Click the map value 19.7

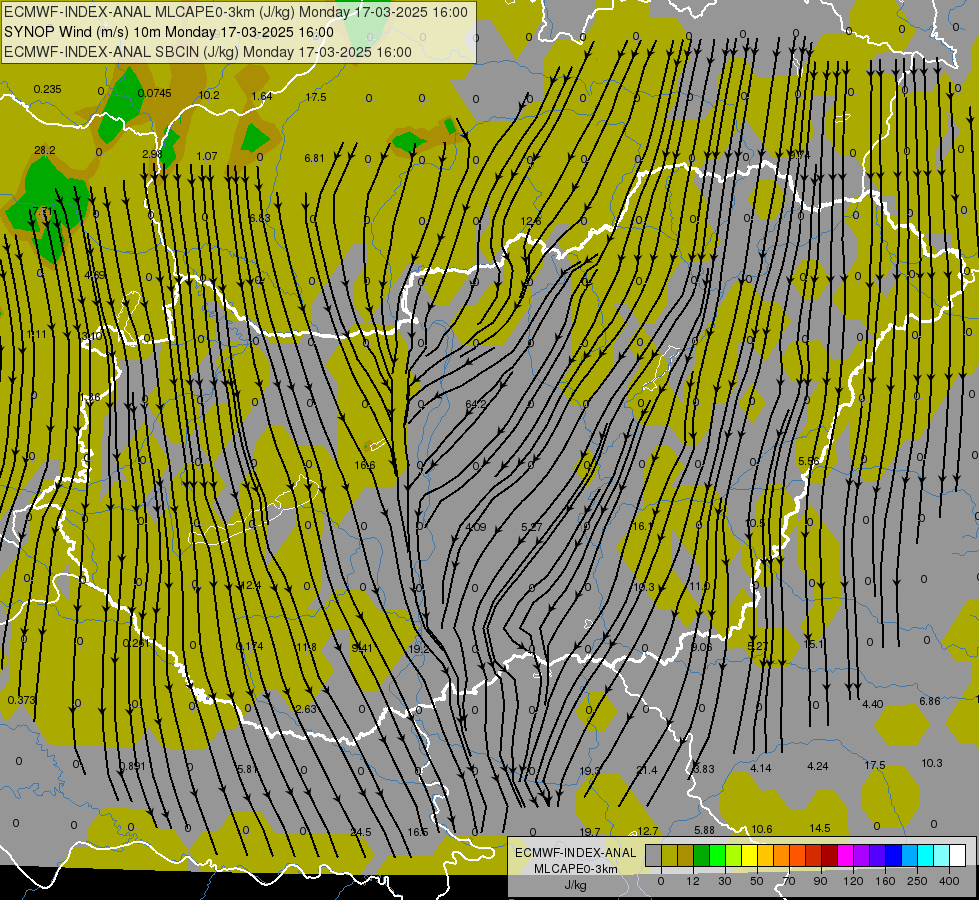[x=590, y=831]
